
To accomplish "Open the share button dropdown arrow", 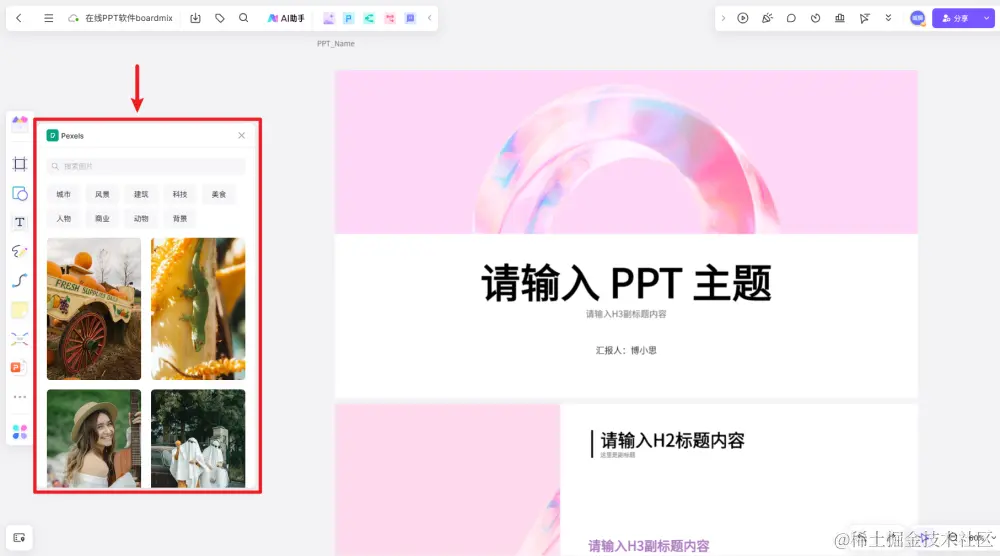I will (987, 18).
